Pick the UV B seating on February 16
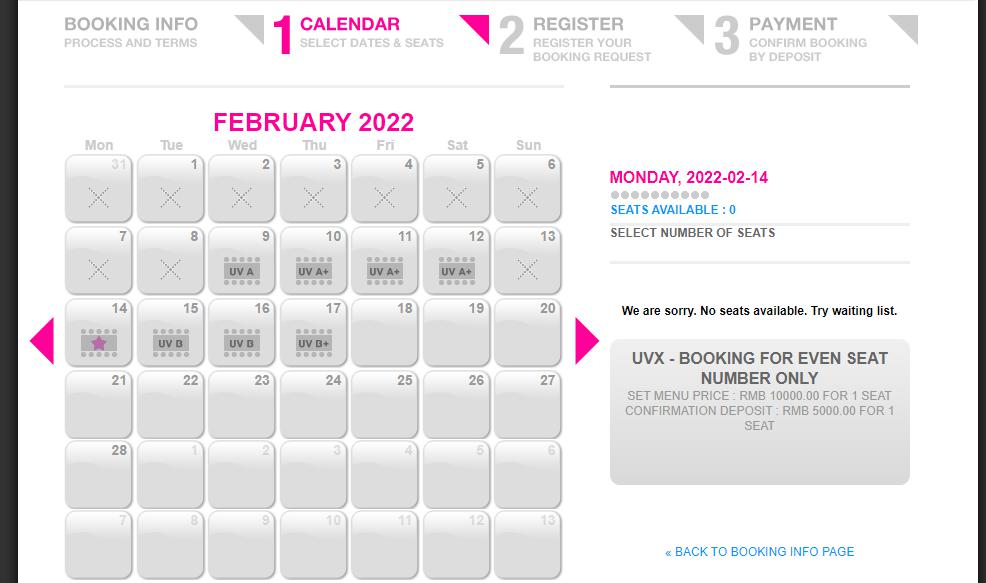The height and width of the screenshot is (583, 986). click(x=241, y=343)
